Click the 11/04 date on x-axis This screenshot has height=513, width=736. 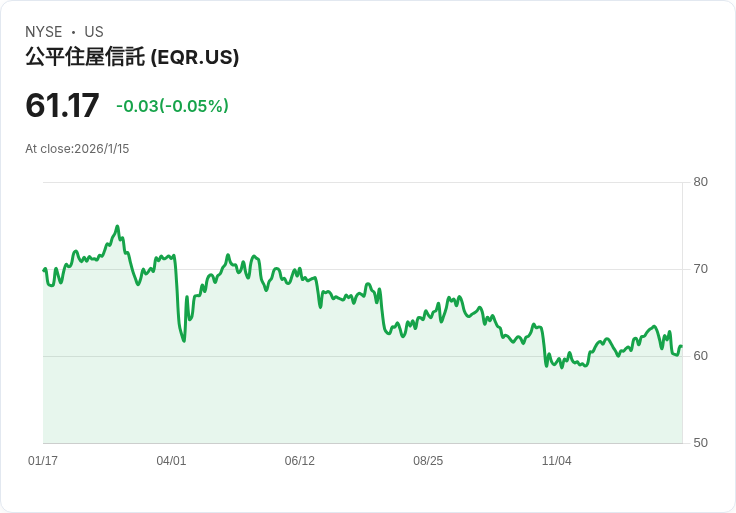tap(556, 461)
